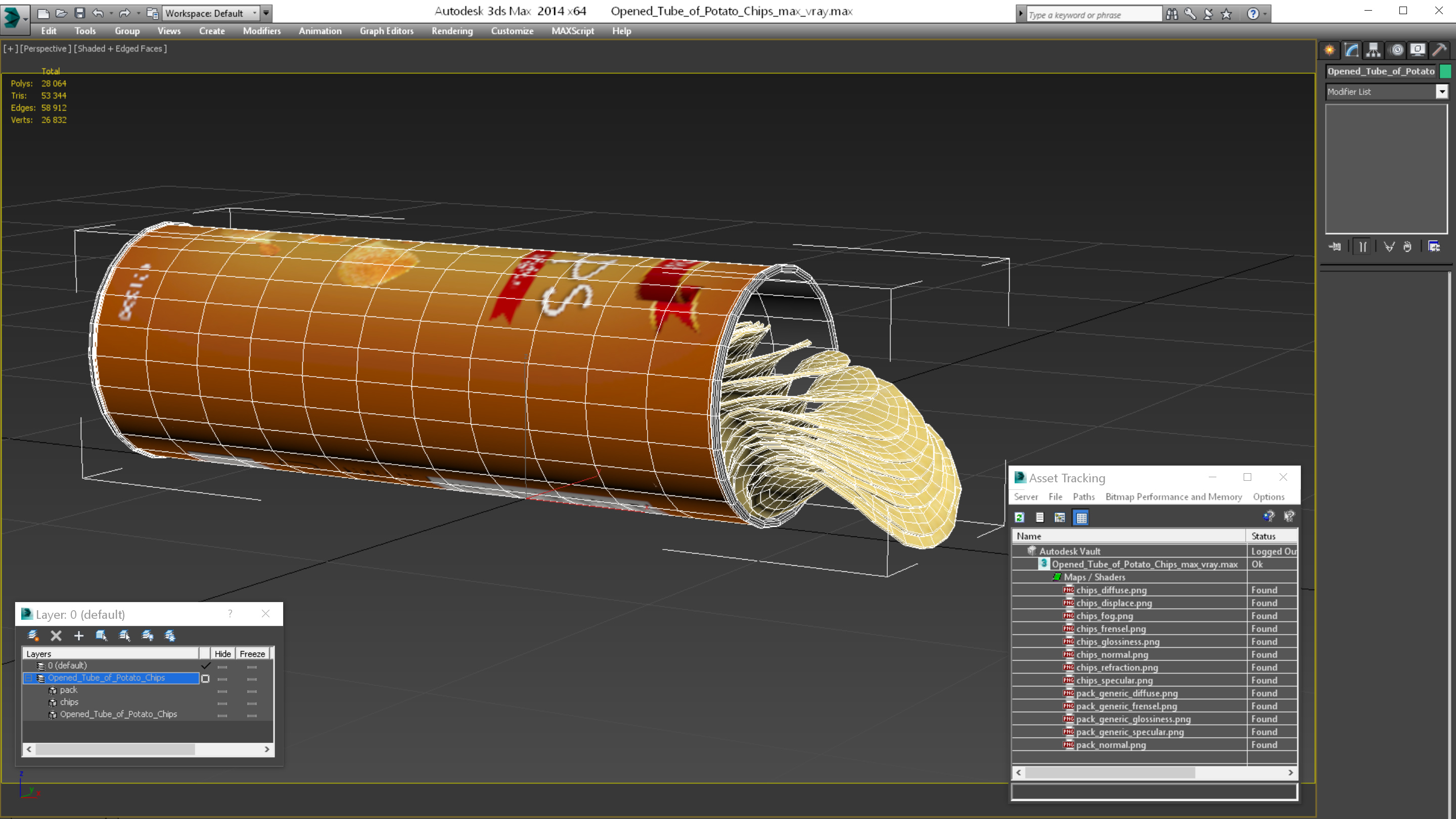1456x819 pixels.
Task: Select Table View icon in Asset Tracking toolbar
Action: coord(1081,517)
